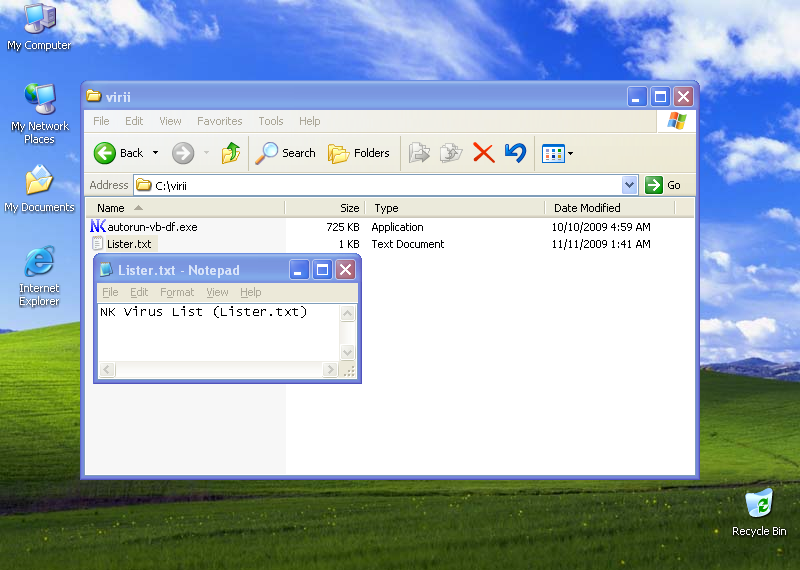Select the autorun-vb-df.exe file

point(151,227)
